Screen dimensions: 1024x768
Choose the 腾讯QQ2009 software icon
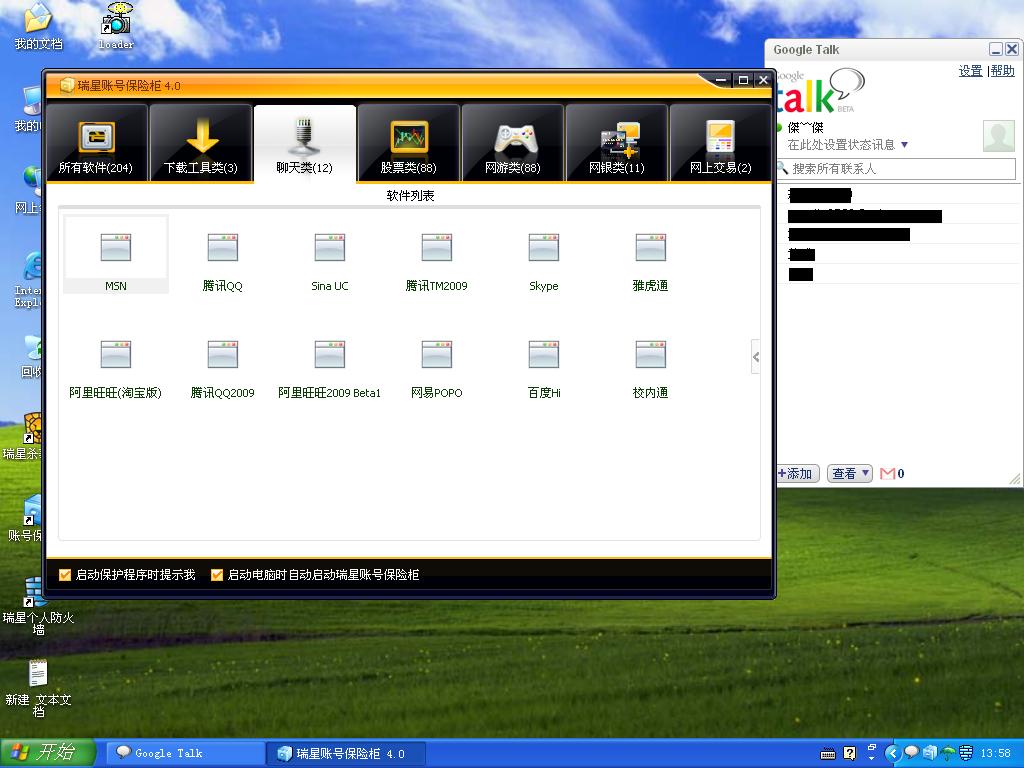click(x=223, y=368)
